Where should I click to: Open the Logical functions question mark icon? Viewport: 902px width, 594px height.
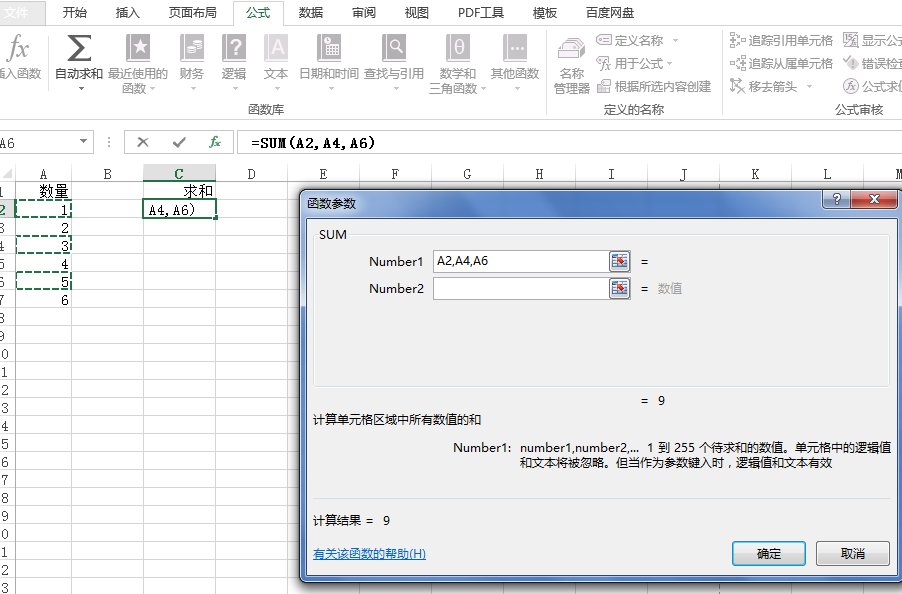[x=234, y=47]
